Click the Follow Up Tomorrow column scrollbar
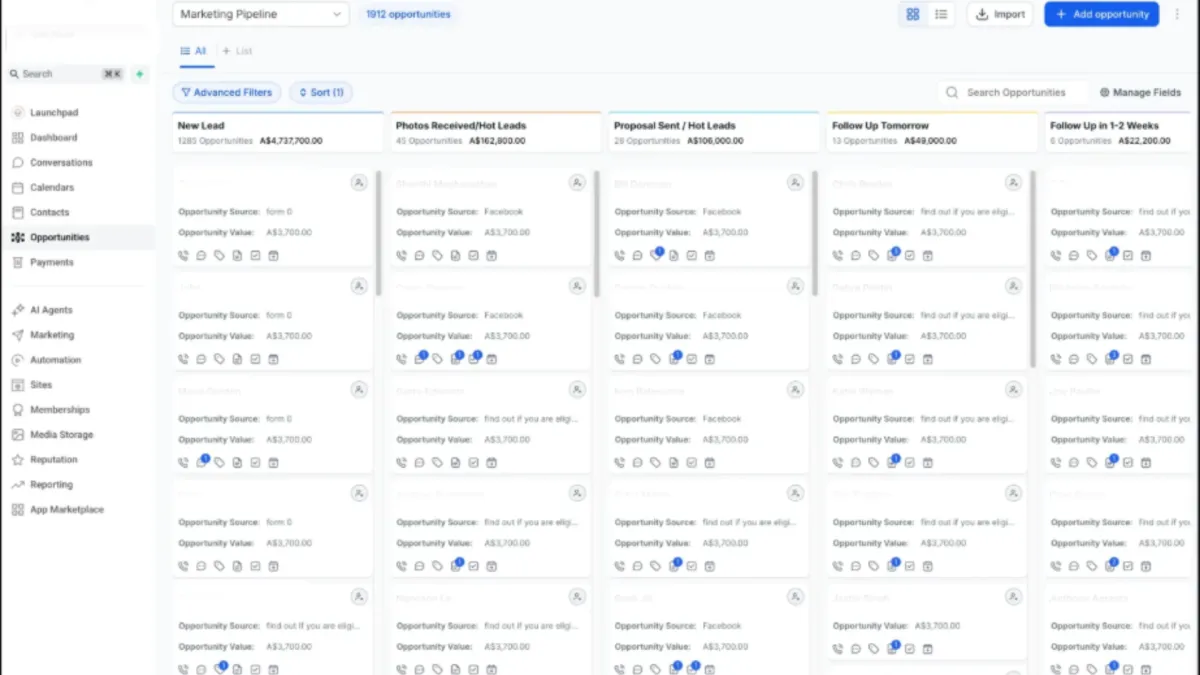The image size is (1200, 675). pyautogui.click(x=1033, y=268)
